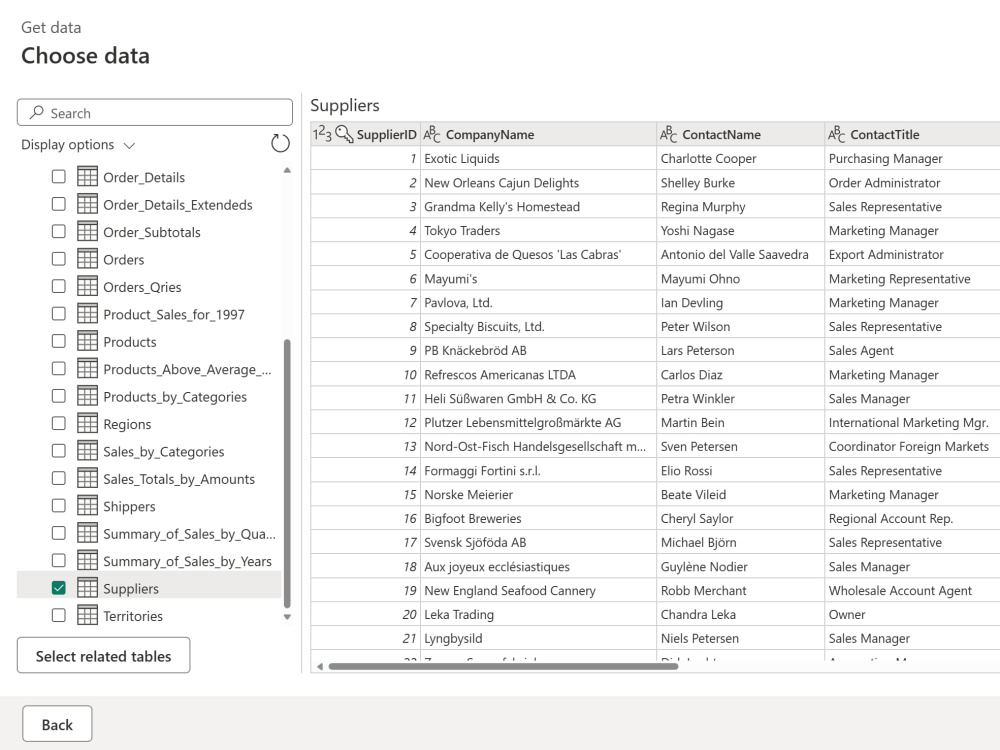Click the cell 'Owner' in Leka Trading row

coord(913,614)
